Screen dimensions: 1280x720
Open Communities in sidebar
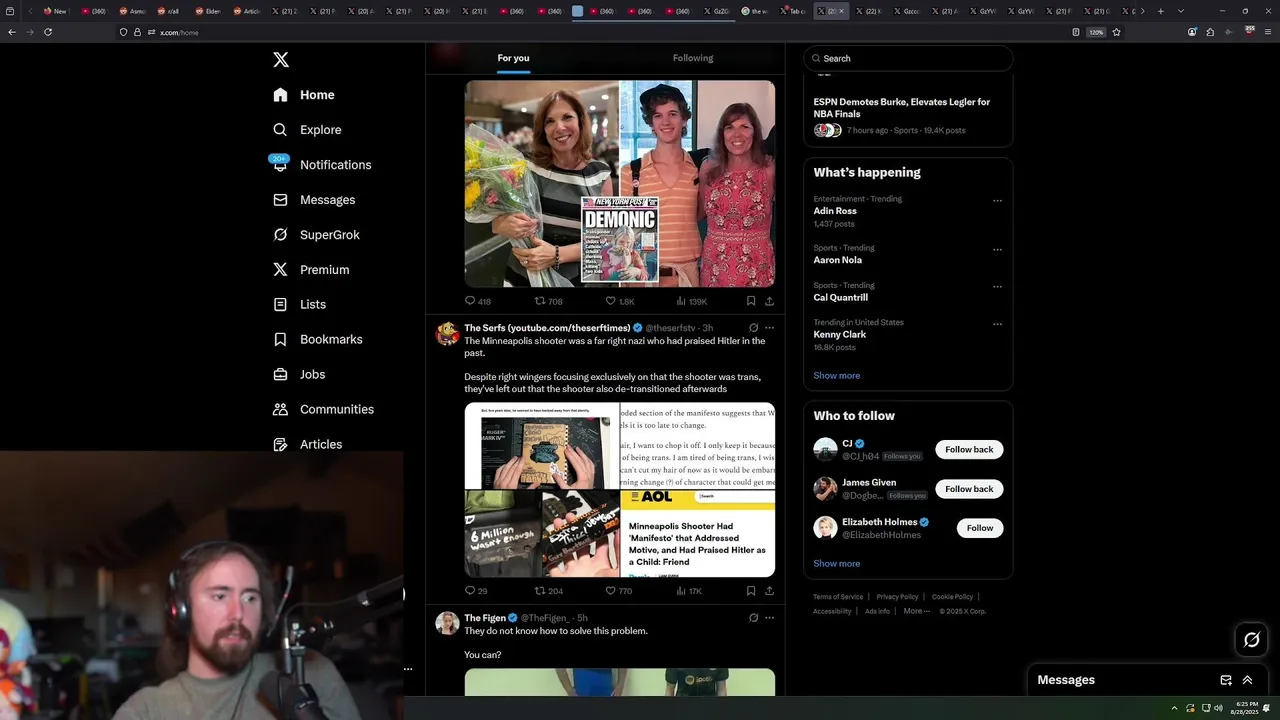pos(323,410)
